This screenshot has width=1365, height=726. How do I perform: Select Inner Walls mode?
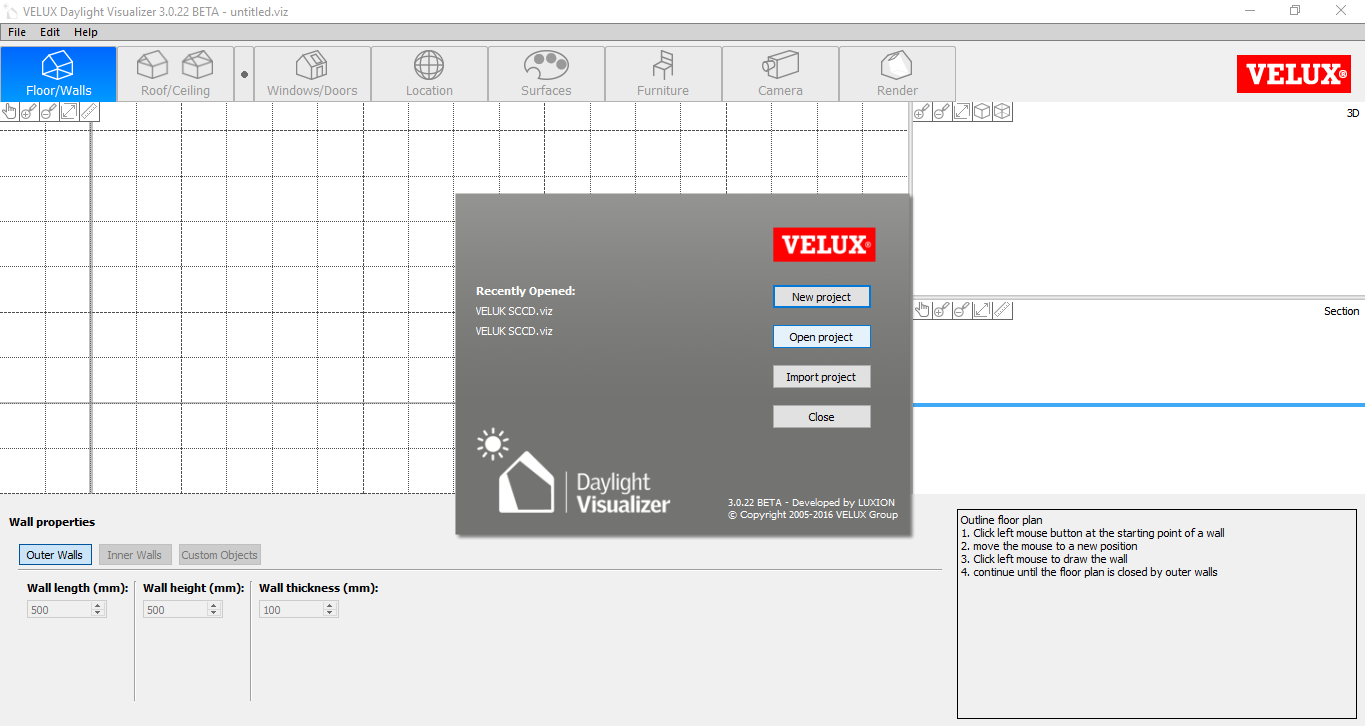click(x=135, y=555)
